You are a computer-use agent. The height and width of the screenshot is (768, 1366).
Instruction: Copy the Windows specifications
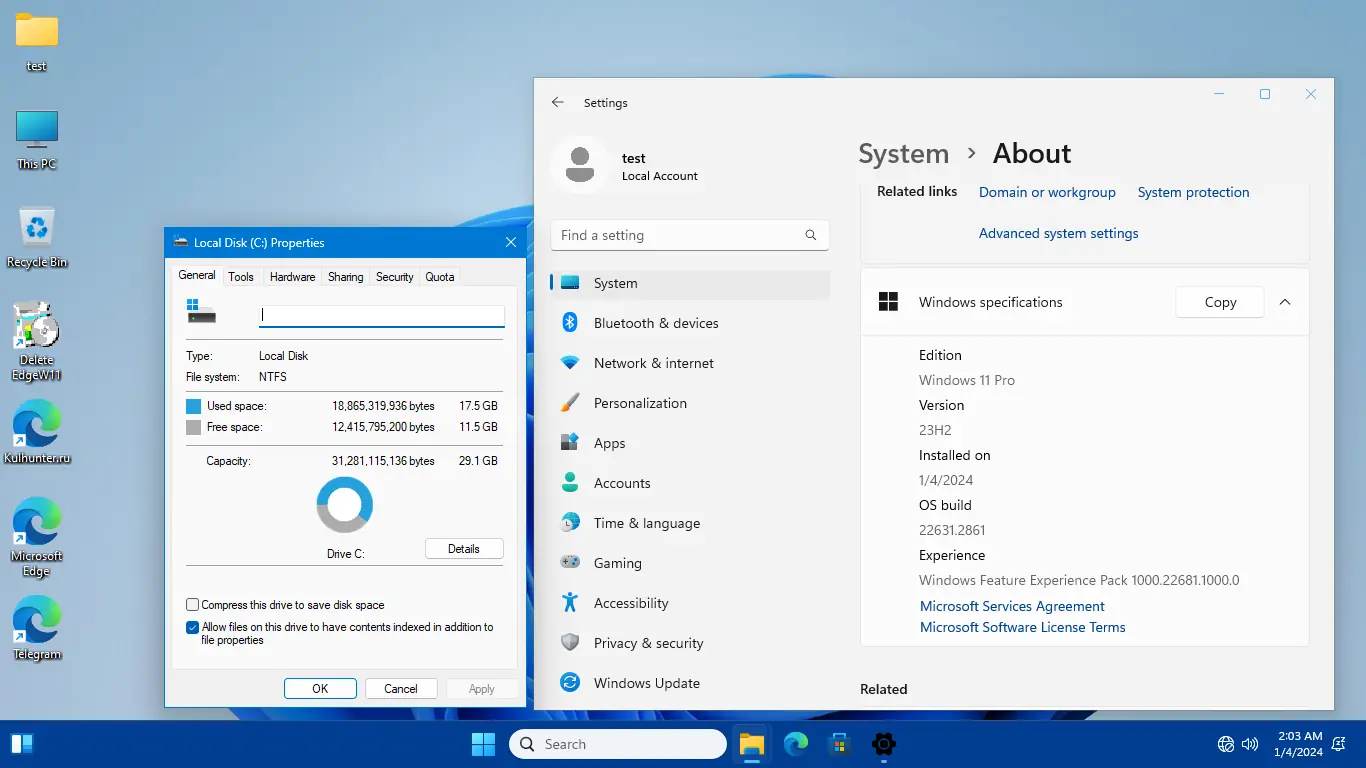coord(1220,302)
